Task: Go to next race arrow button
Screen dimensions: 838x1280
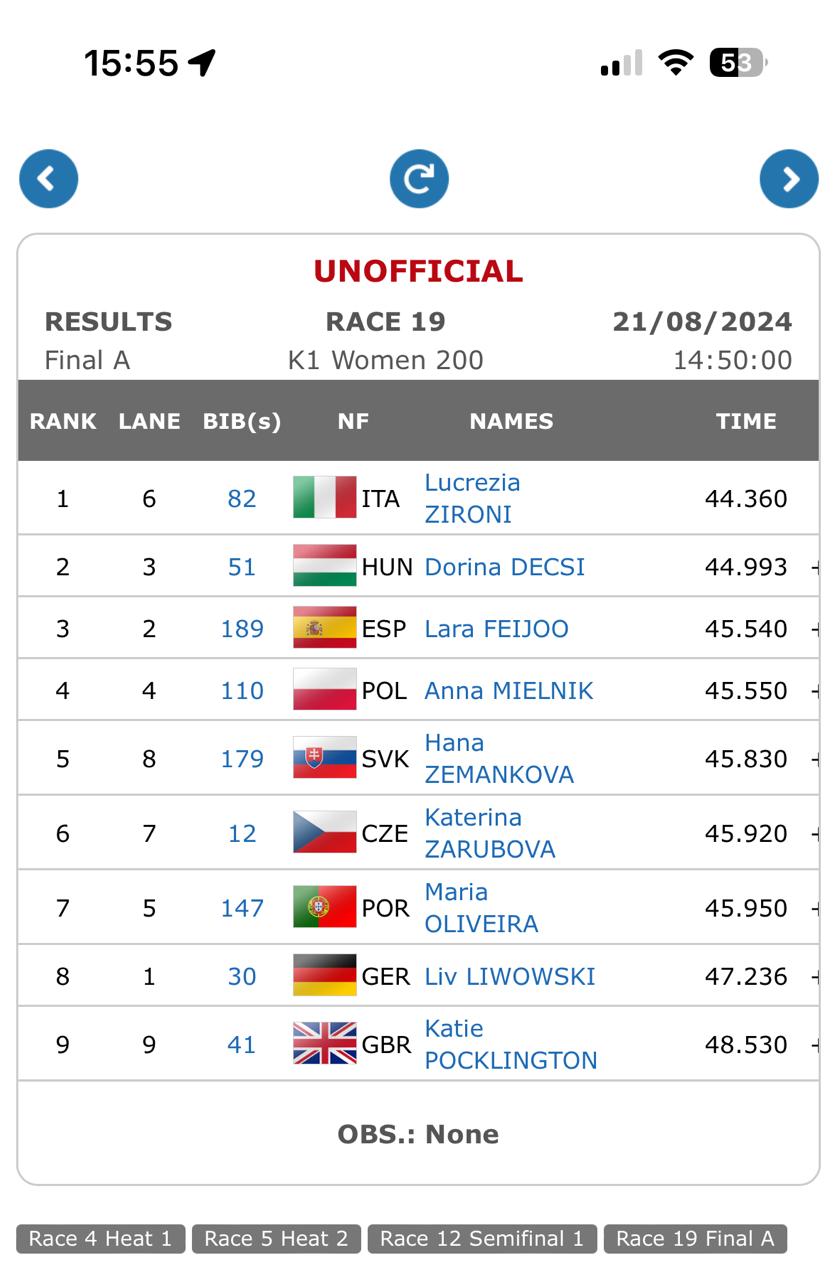Action: [789, 179]
